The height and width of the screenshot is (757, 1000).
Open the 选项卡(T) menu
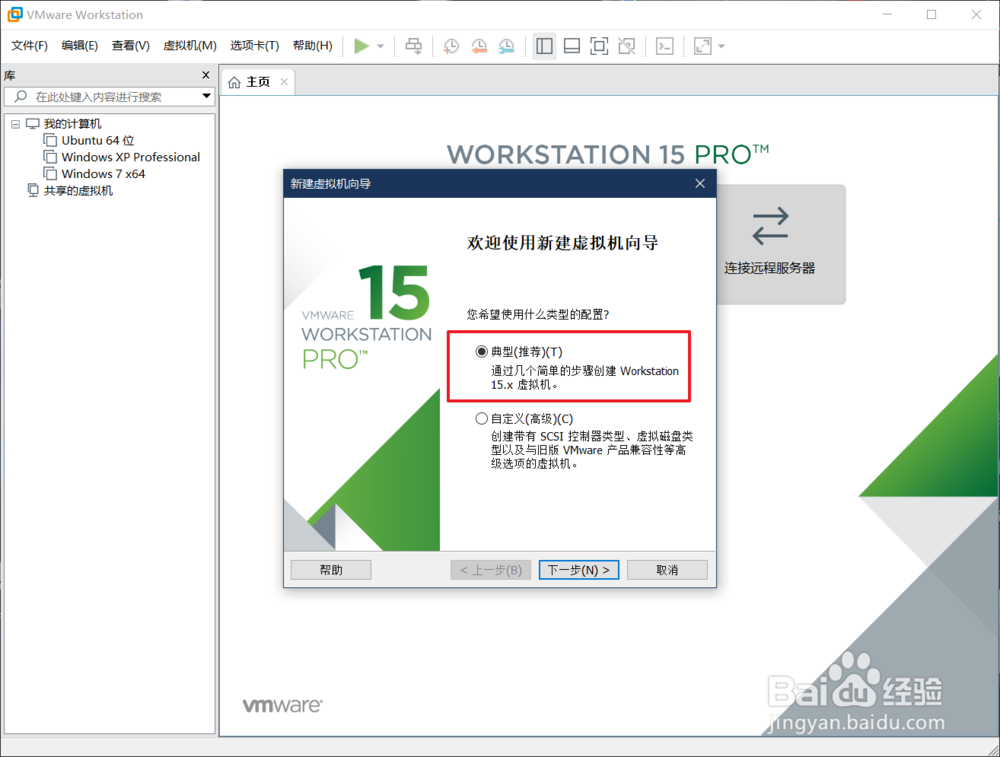[254, 45]
